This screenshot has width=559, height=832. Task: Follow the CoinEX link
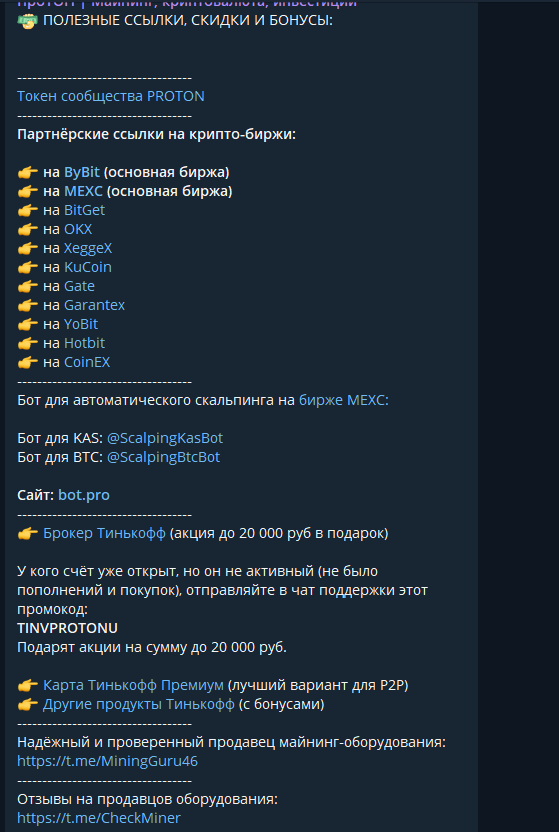tap(87, 362)
